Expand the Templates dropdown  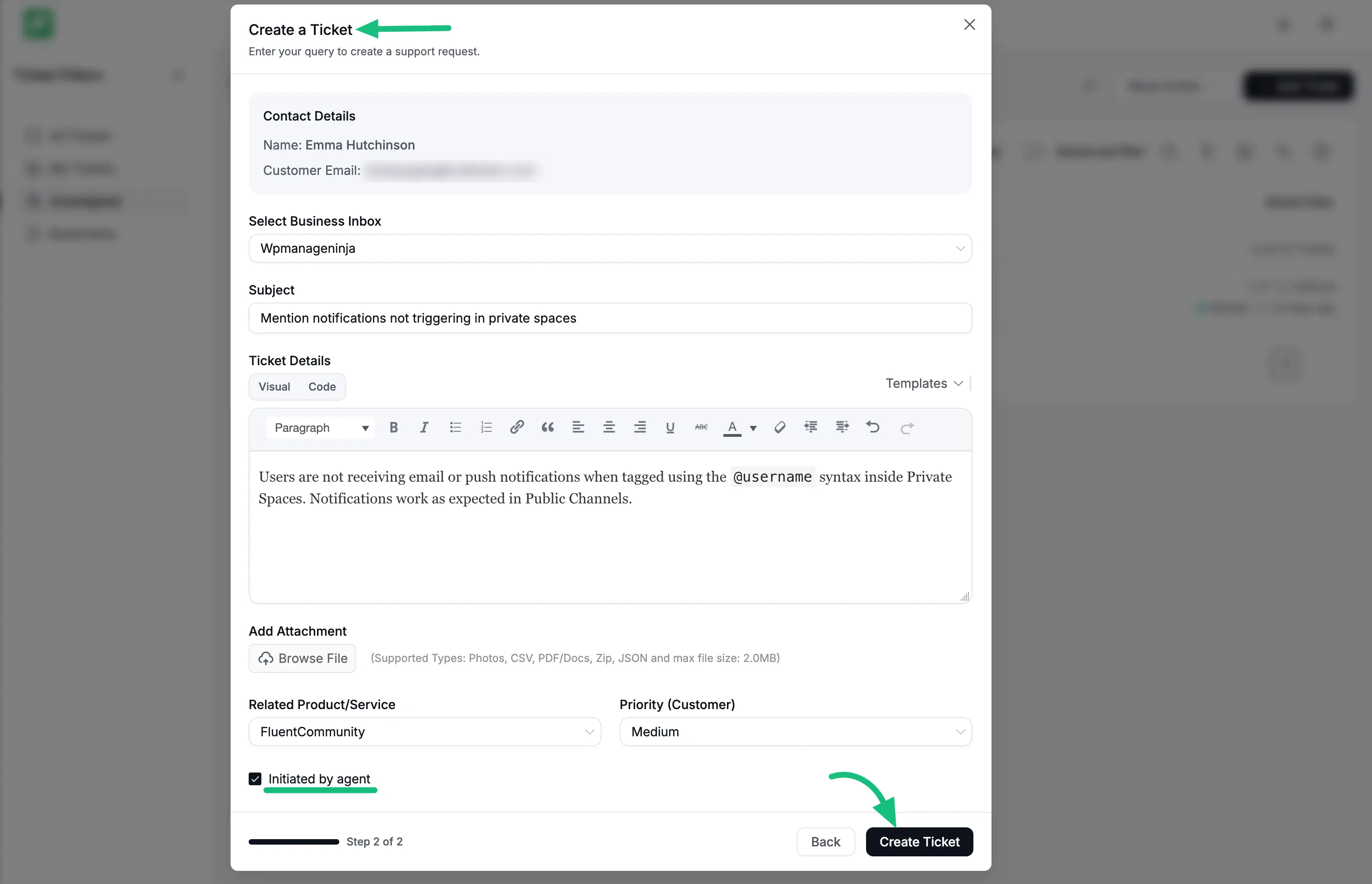click(923, 383)
